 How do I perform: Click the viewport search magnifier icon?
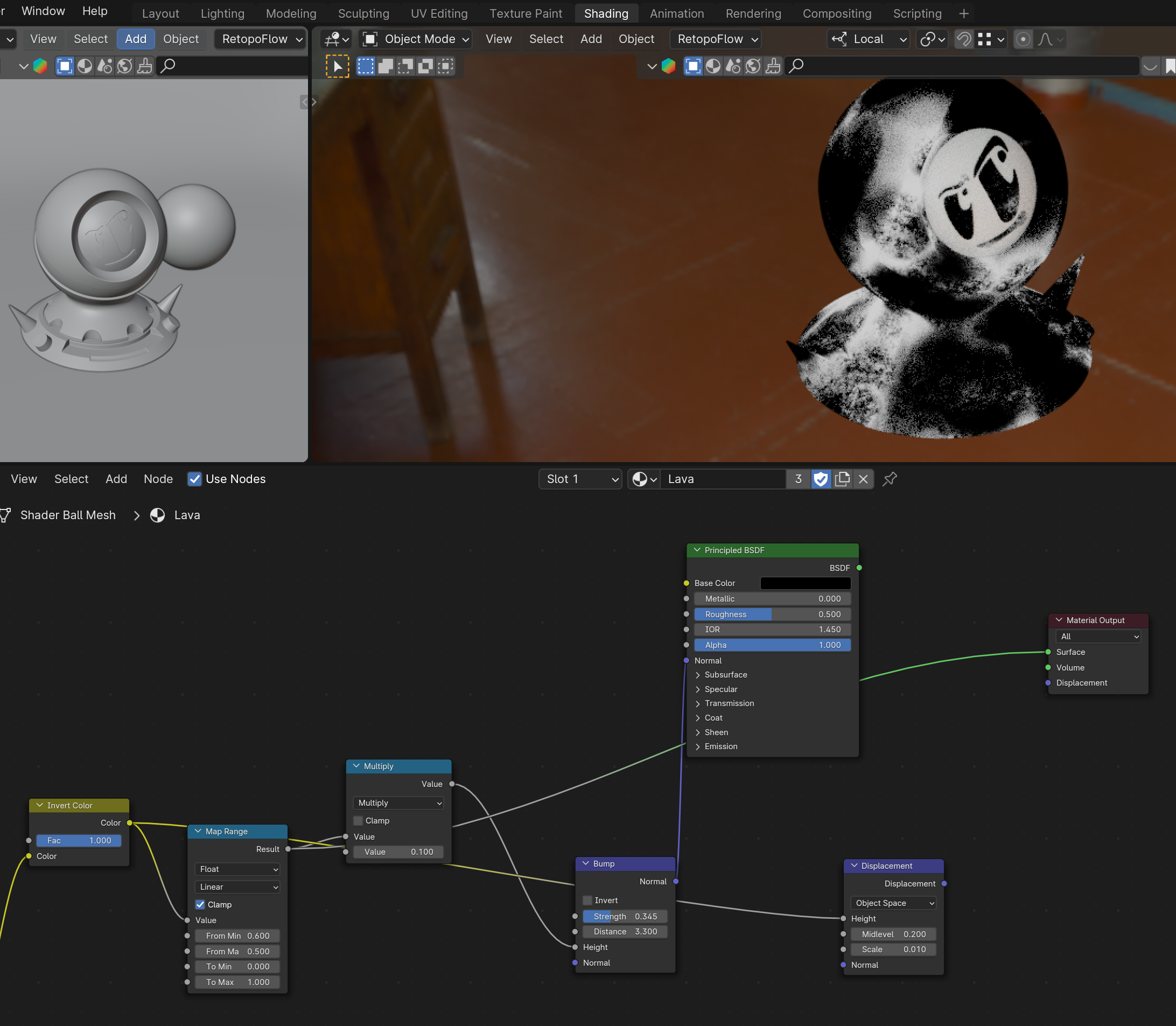coord(796,66)
